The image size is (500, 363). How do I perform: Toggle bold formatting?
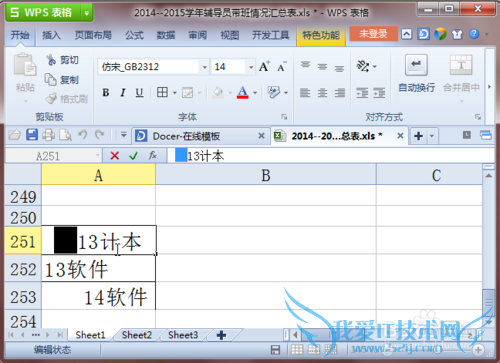click(106, 92)
